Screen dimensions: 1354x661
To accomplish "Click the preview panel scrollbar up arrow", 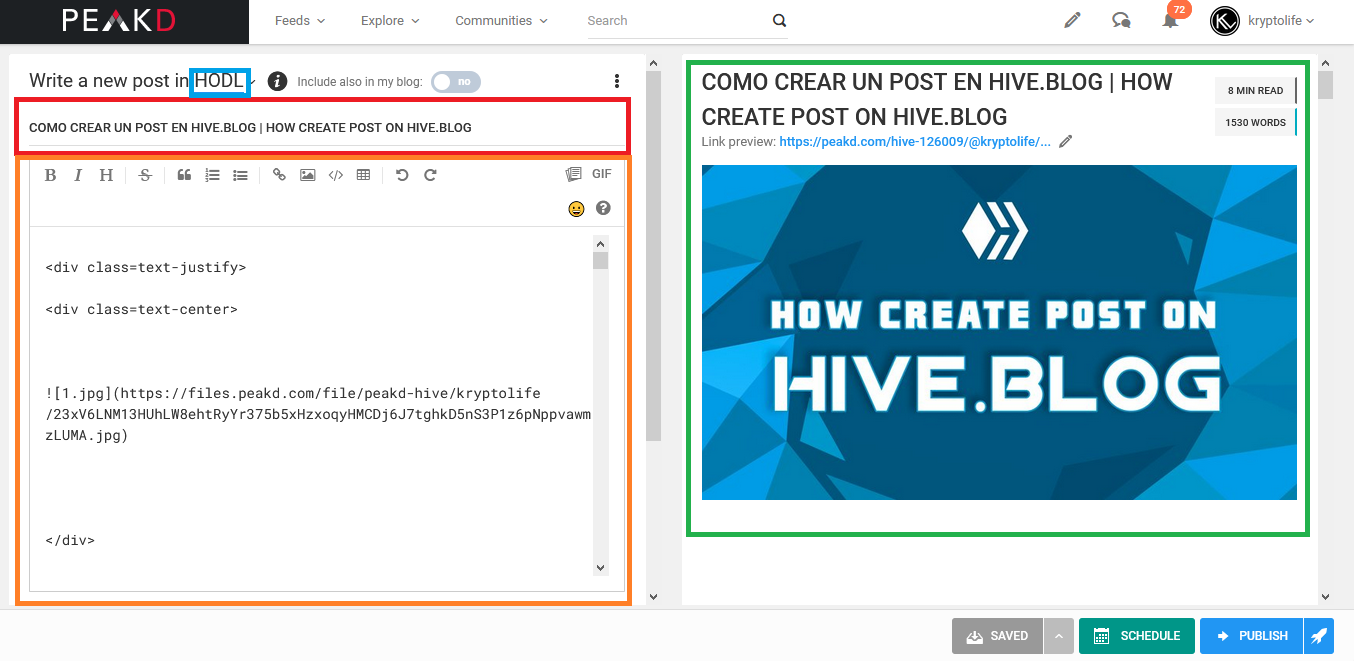I will pos(1325,64).
